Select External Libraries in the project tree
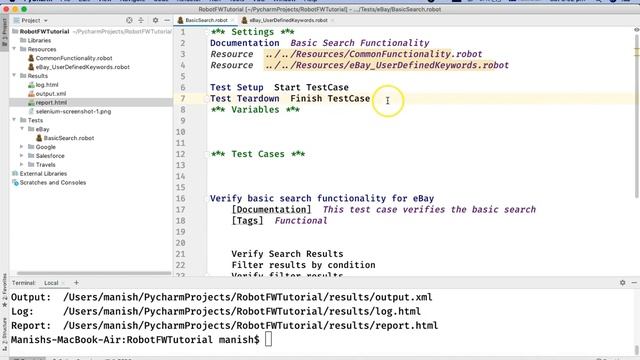 43,173
